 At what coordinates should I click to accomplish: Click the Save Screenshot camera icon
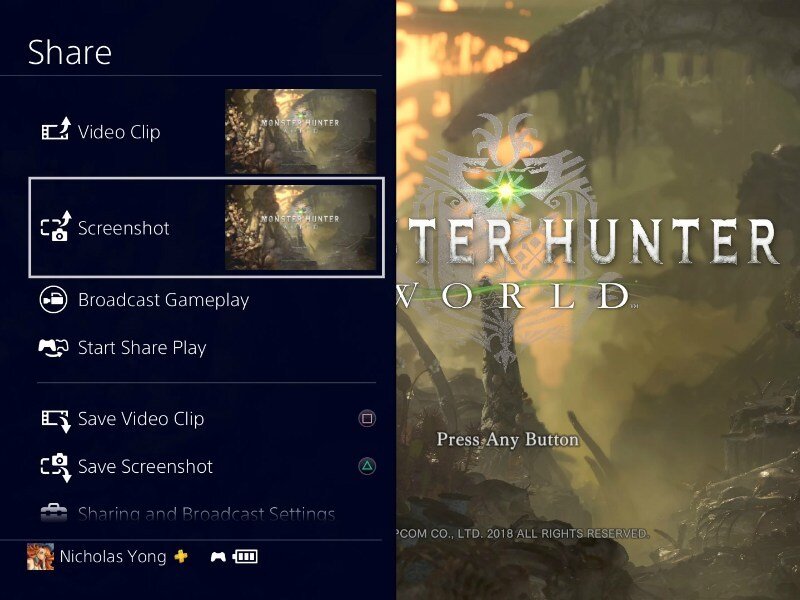click(x=56, y=467)
